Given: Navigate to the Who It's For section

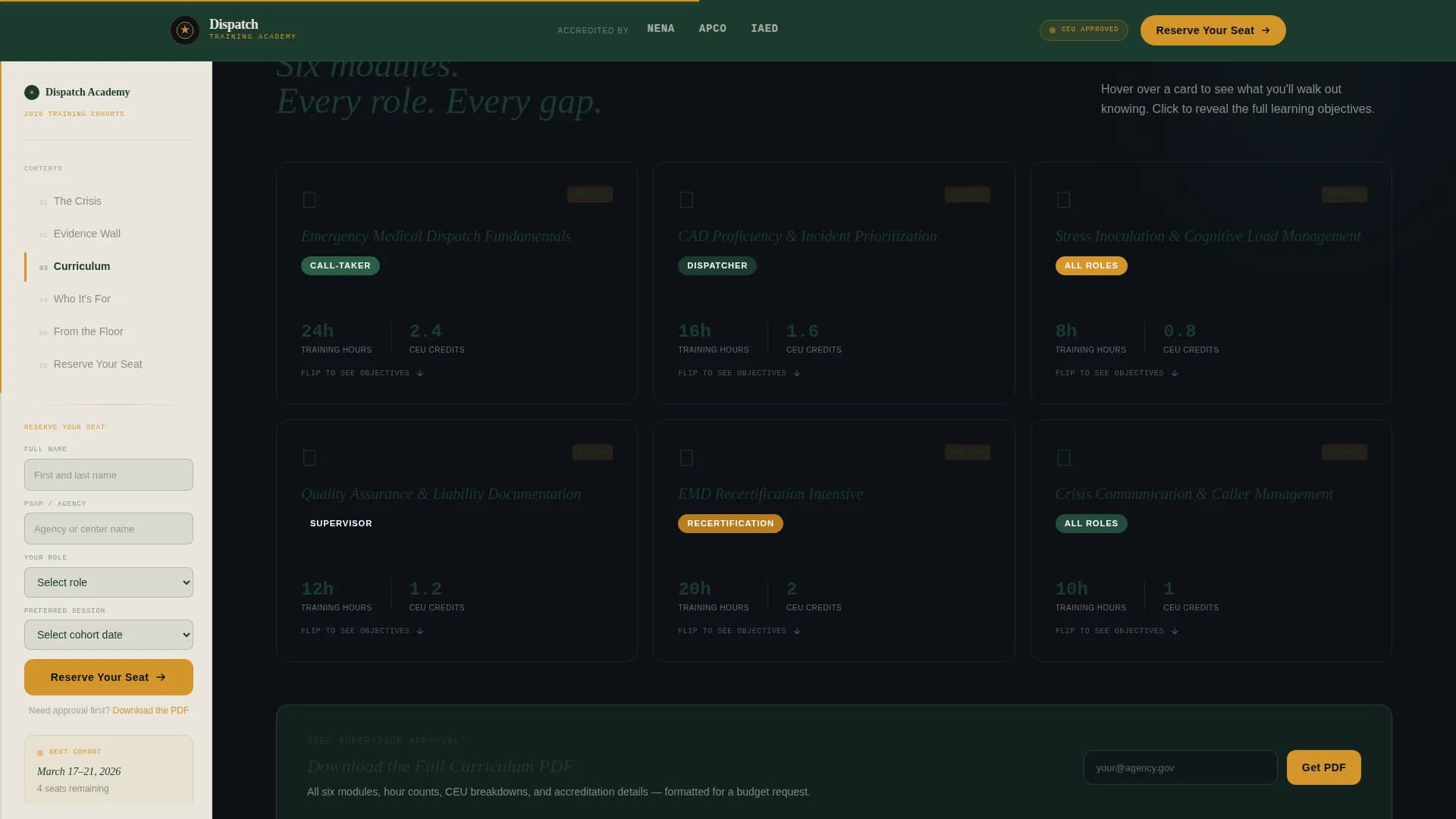Looking at the screenshot, I should pos(82,299).
